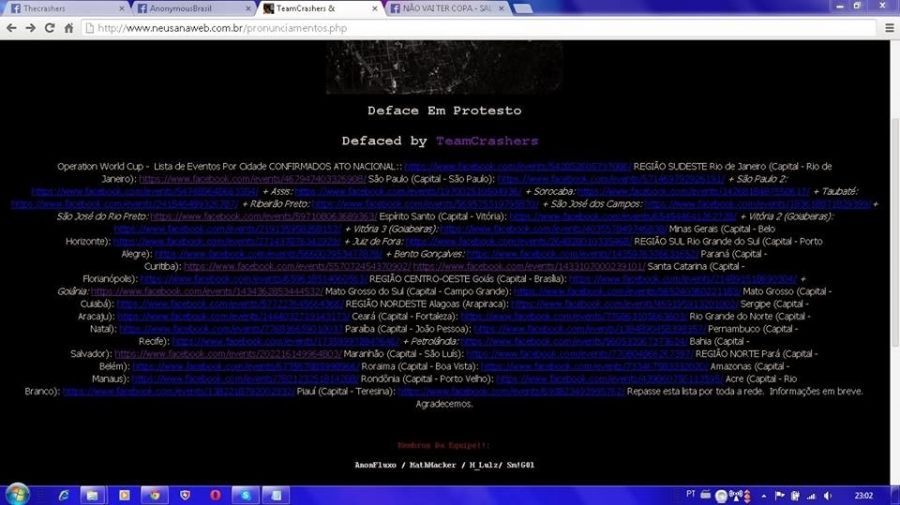Open the Porto Velho Rondônia event link
This screenshot has height=505, width=900.
pos(609,379)
